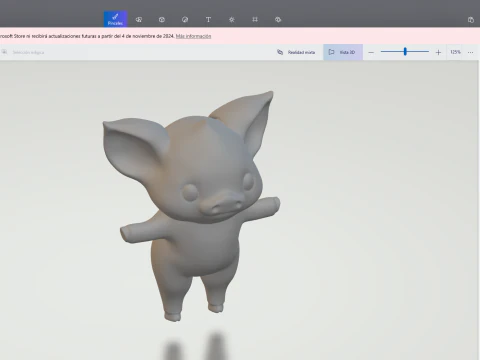Zoom in with the plus button
480x360 pixels.
pos(438,52)
